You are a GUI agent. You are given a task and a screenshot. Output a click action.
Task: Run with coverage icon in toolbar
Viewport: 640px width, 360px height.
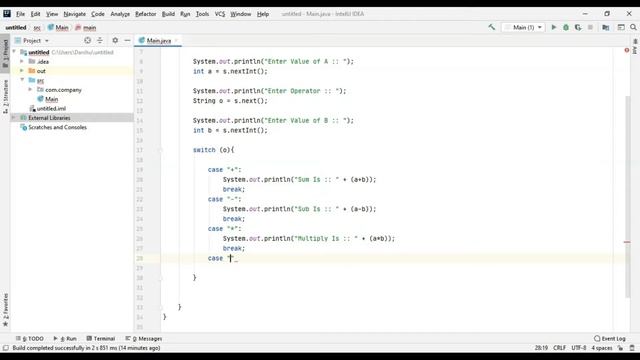[578, 27]
